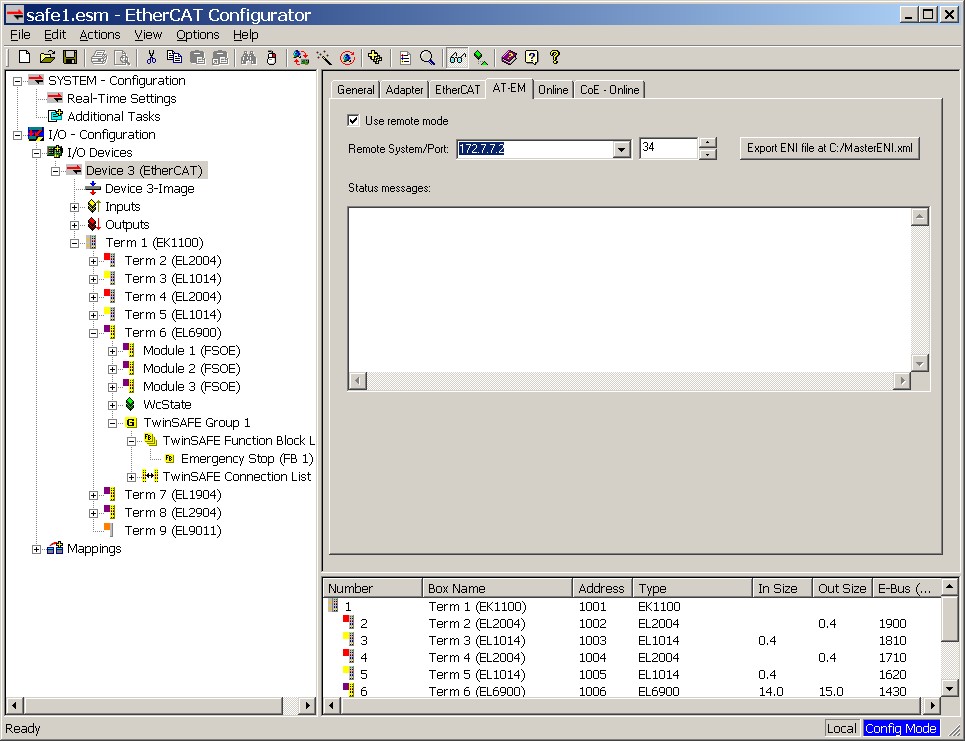Viewport: 965px width, 741px height.
Task: Click Export ENI file at C:/MasterENI.xml button
Action: click(829, 149)
